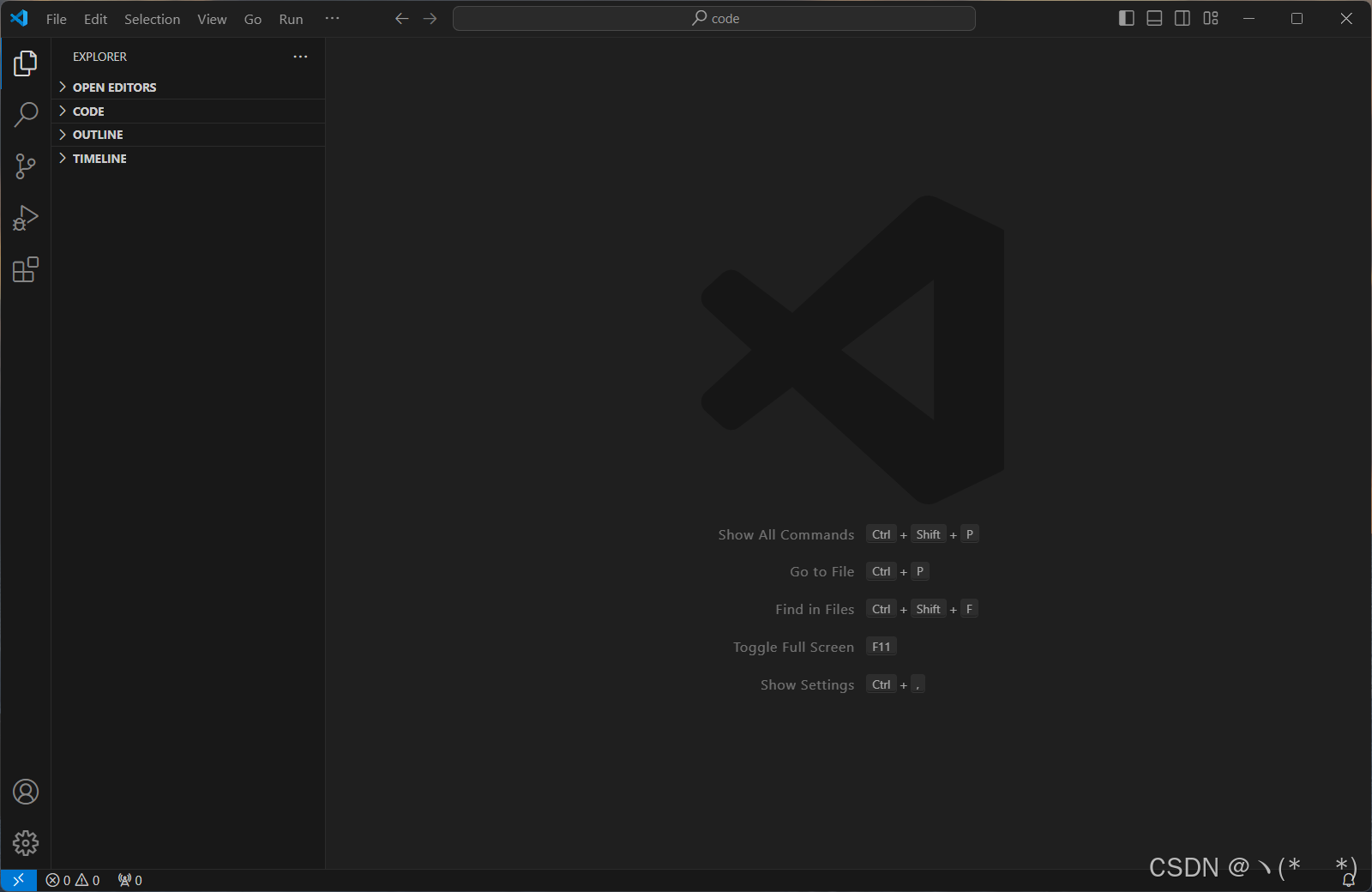Toggle the bottom panel

coord(1154,18)
